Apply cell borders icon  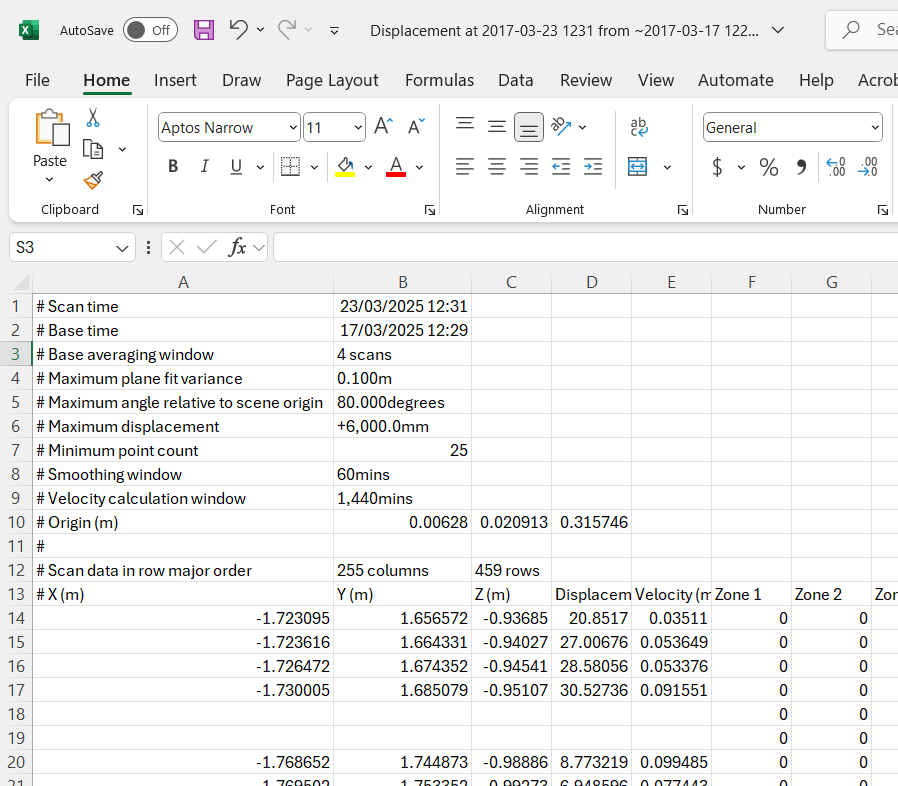(x=290, y=167)
